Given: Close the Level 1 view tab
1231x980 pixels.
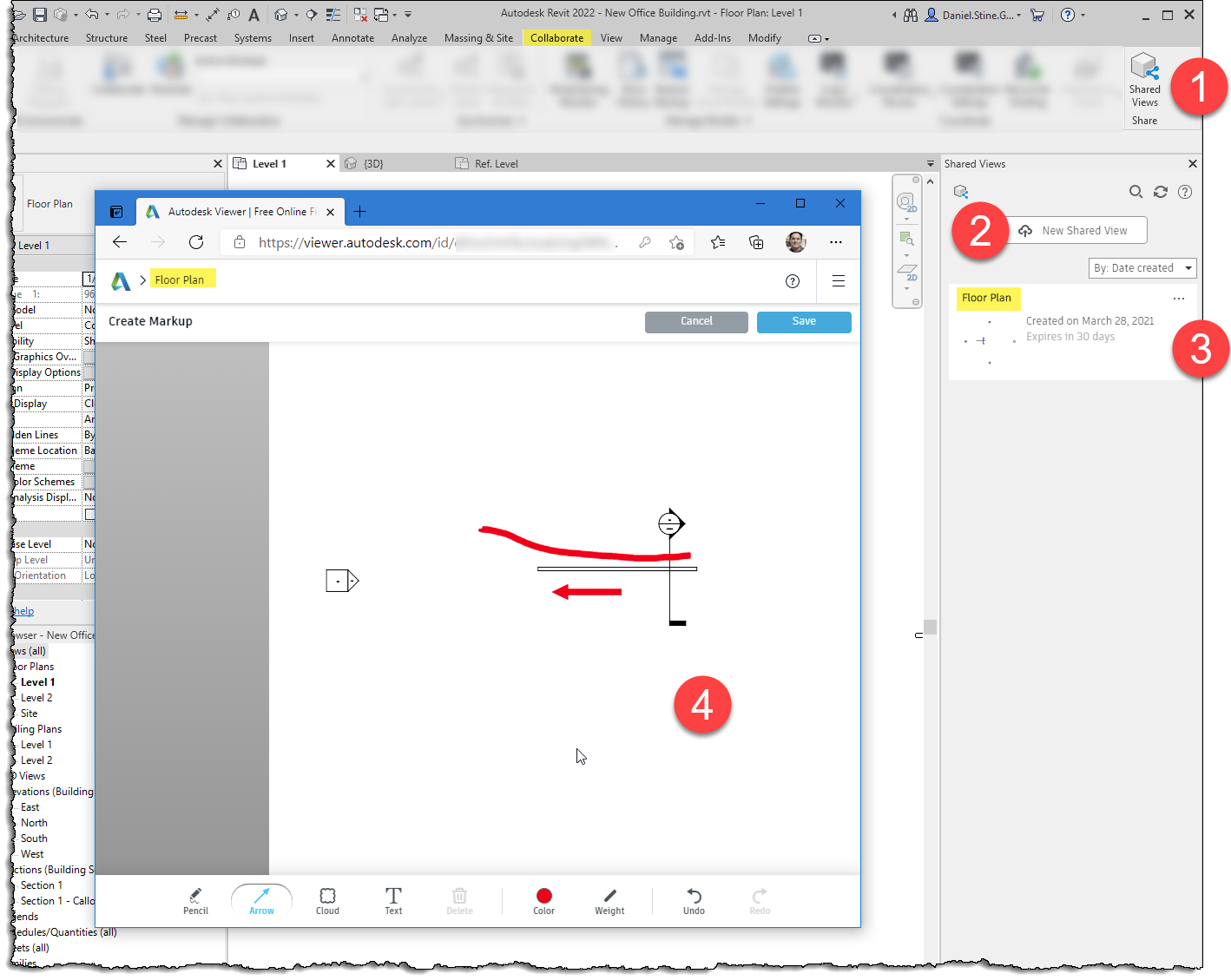Looking at the screenshot, I should [331, 163].
